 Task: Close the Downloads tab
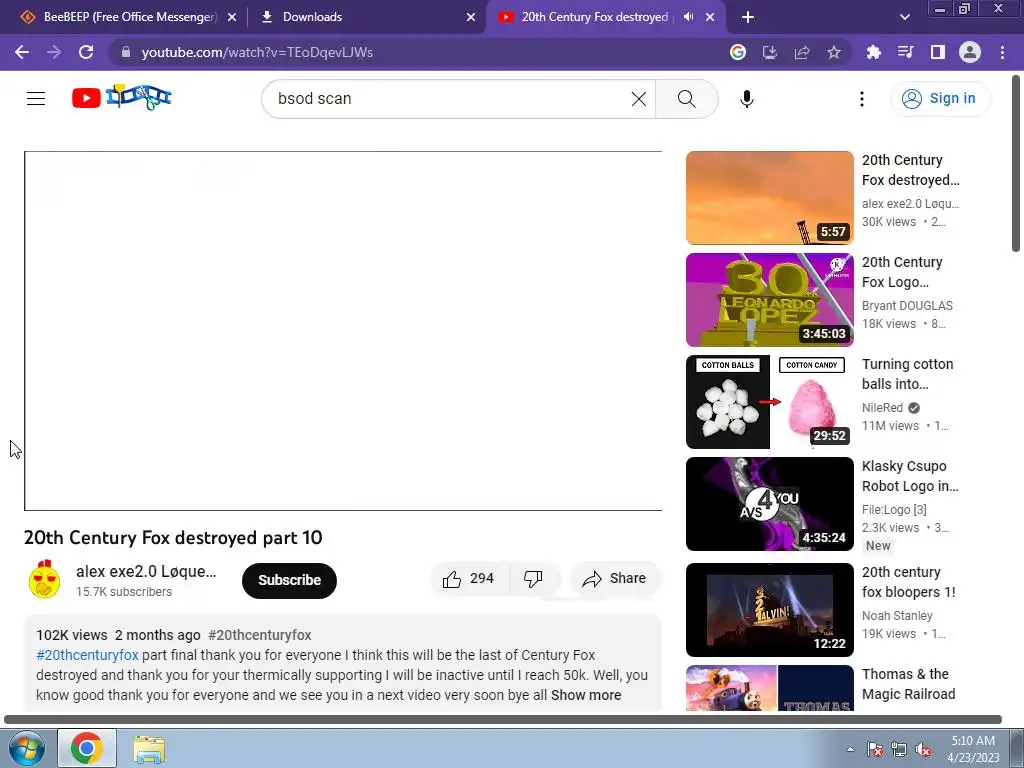pos(471,18)
